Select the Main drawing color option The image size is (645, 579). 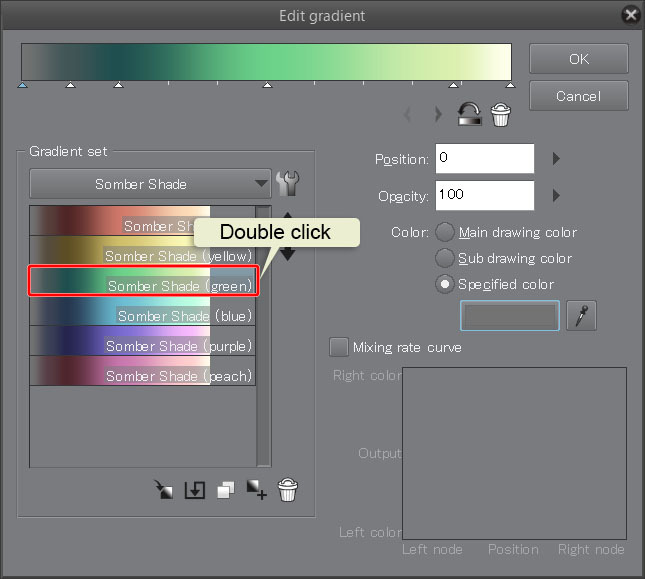tap(445, 232)
